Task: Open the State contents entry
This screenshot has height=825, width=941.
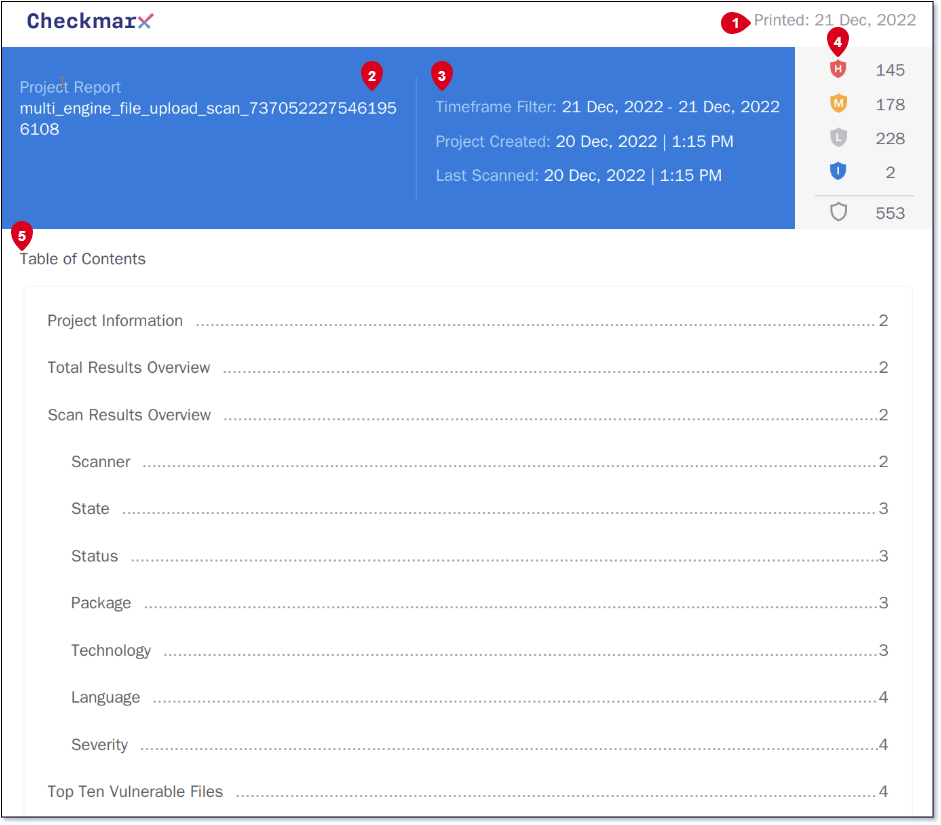Action: [x=480, y=509]
